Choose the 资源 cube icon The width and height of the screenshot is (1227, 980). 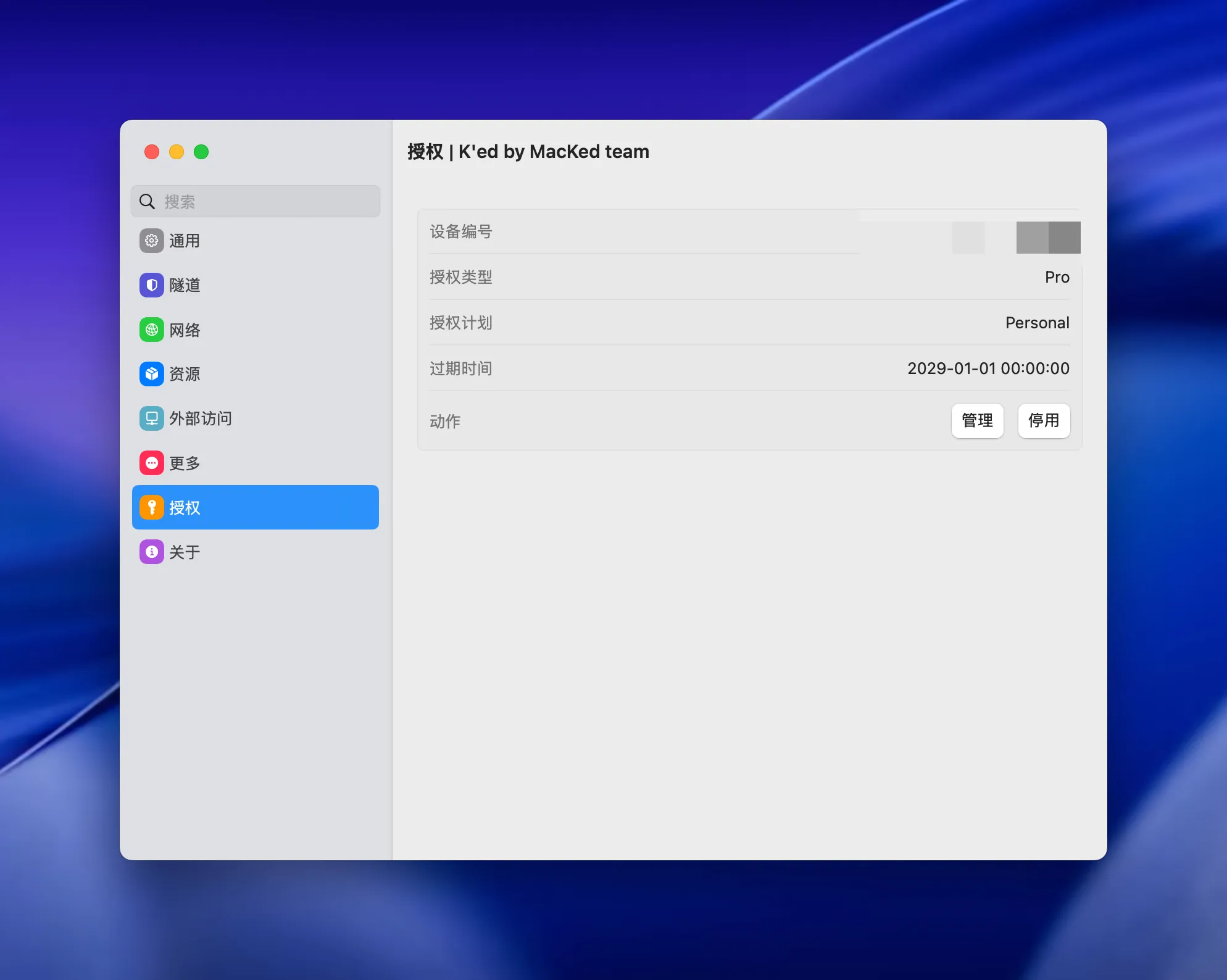152,374
